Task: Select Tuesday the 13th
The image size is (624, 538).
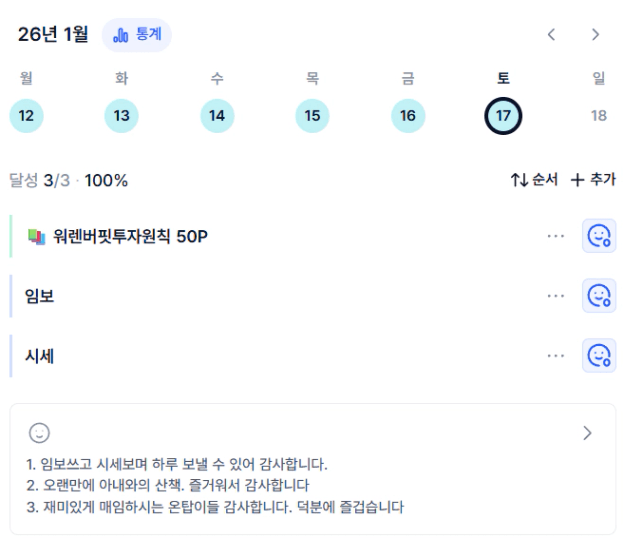Action: click(x=121, y=116)
